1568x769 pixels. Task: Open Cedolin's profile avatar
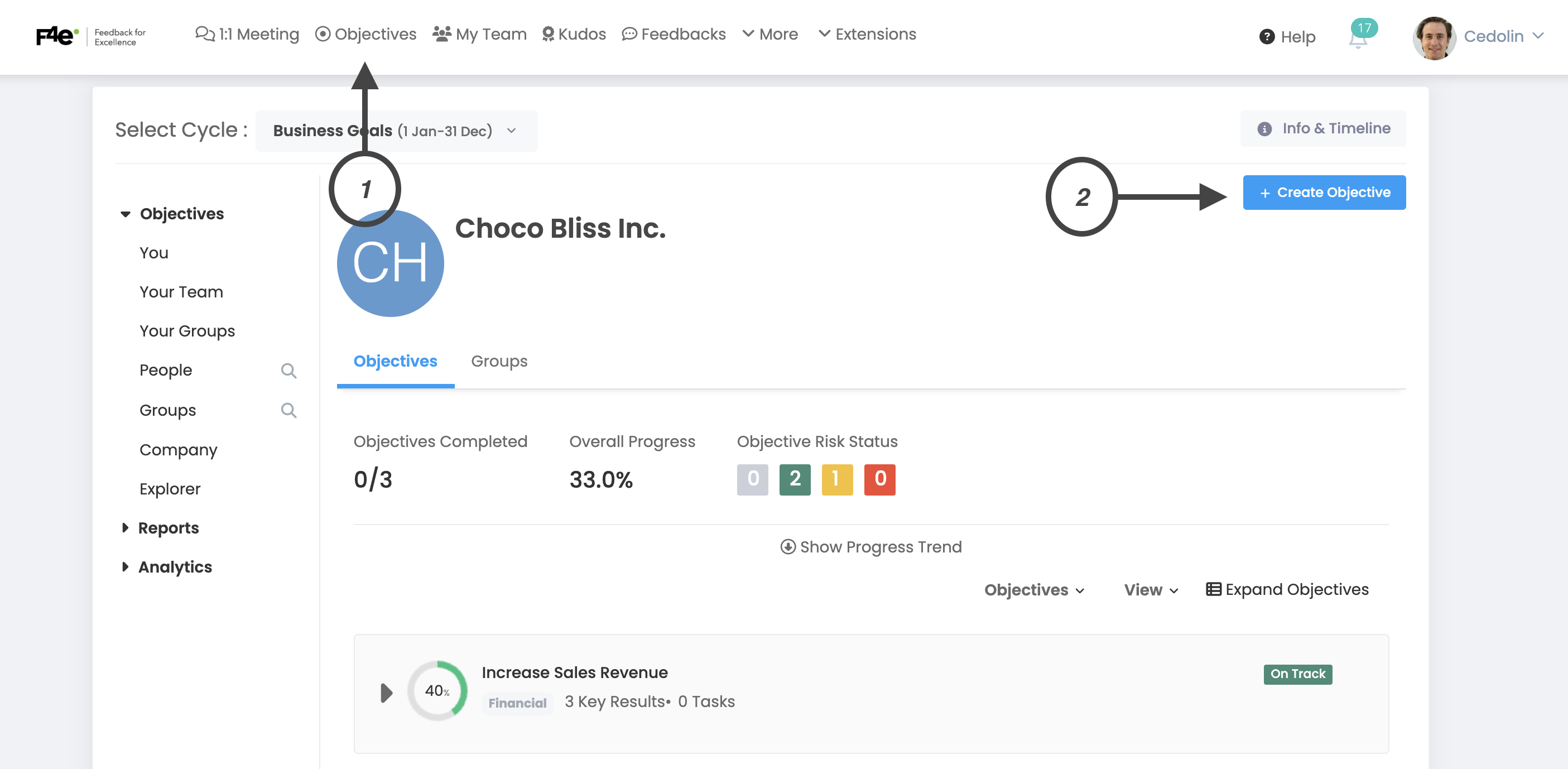(x=1434, y=38)
